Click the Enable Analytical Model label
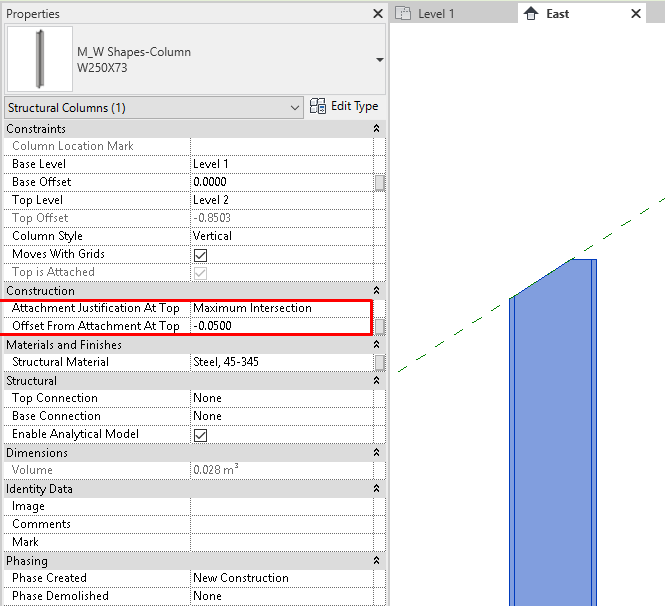The width and height of the screenshot is (665, 606). point(75,434)
